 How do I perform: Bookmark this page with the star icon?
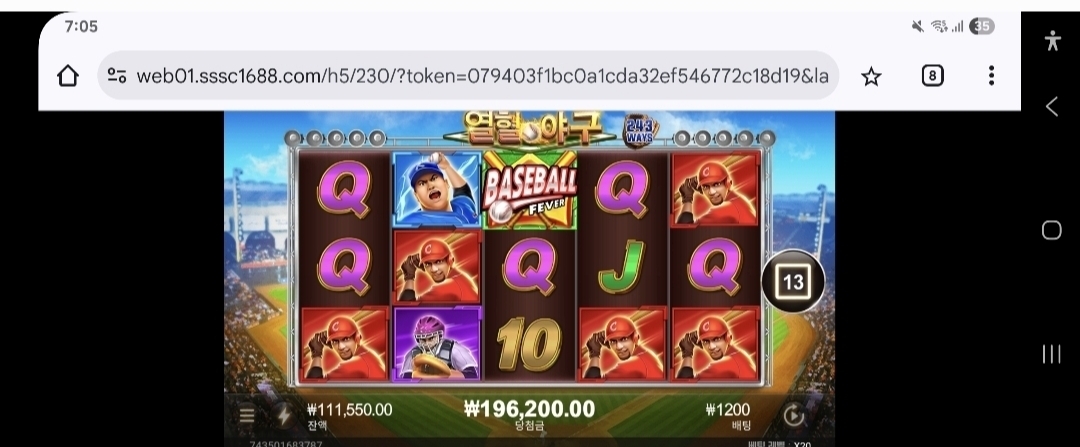[871, 76]
